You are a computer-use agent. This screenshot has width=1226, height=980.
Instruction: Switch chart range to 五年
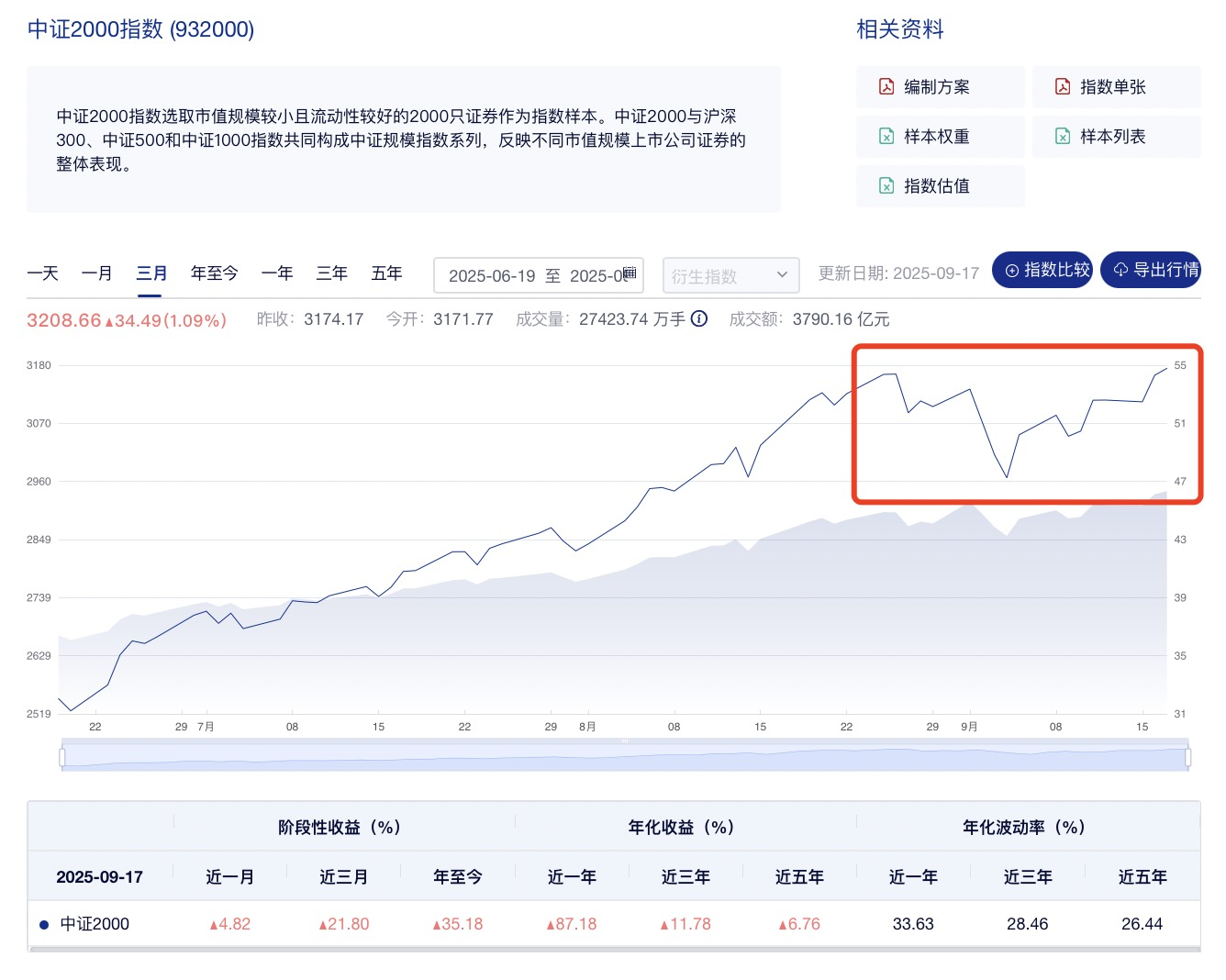tap(387, 273)
